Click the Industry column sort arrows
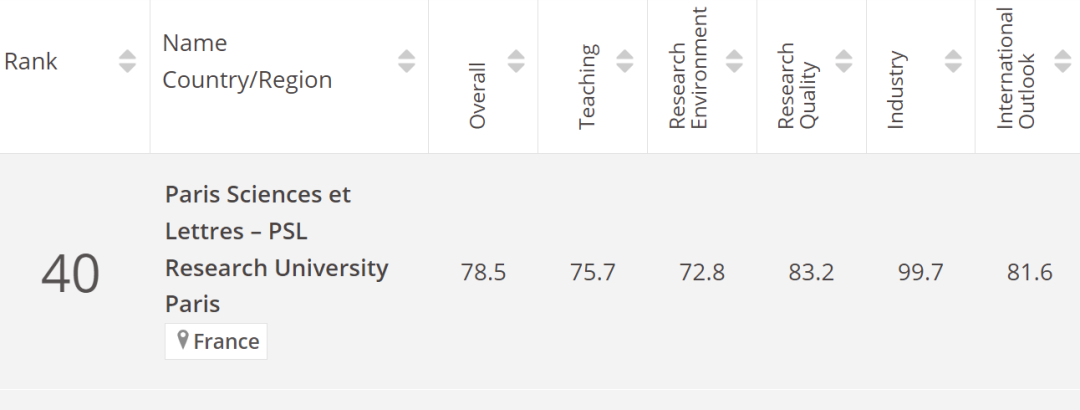 (x=953, y=61)
